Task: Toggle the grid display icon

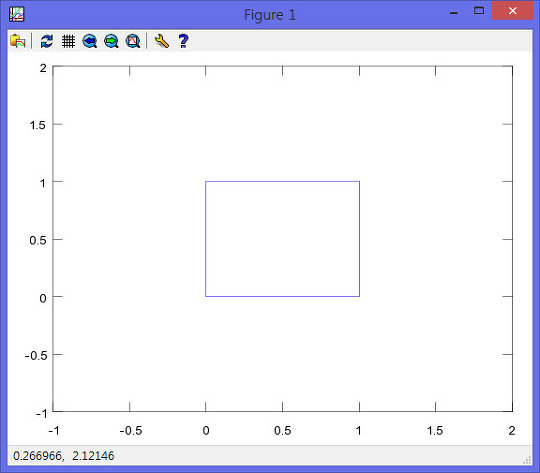Action: [x=68, y=41]
